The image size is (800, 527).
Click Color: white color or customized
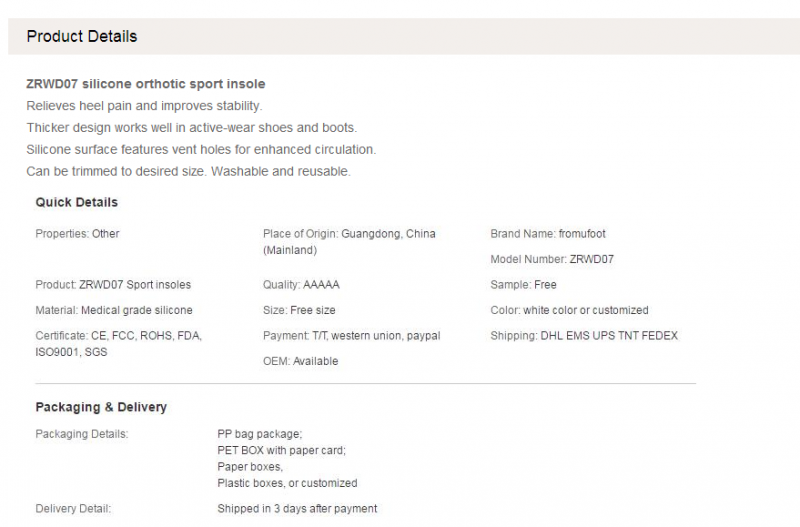pos(569,310)
